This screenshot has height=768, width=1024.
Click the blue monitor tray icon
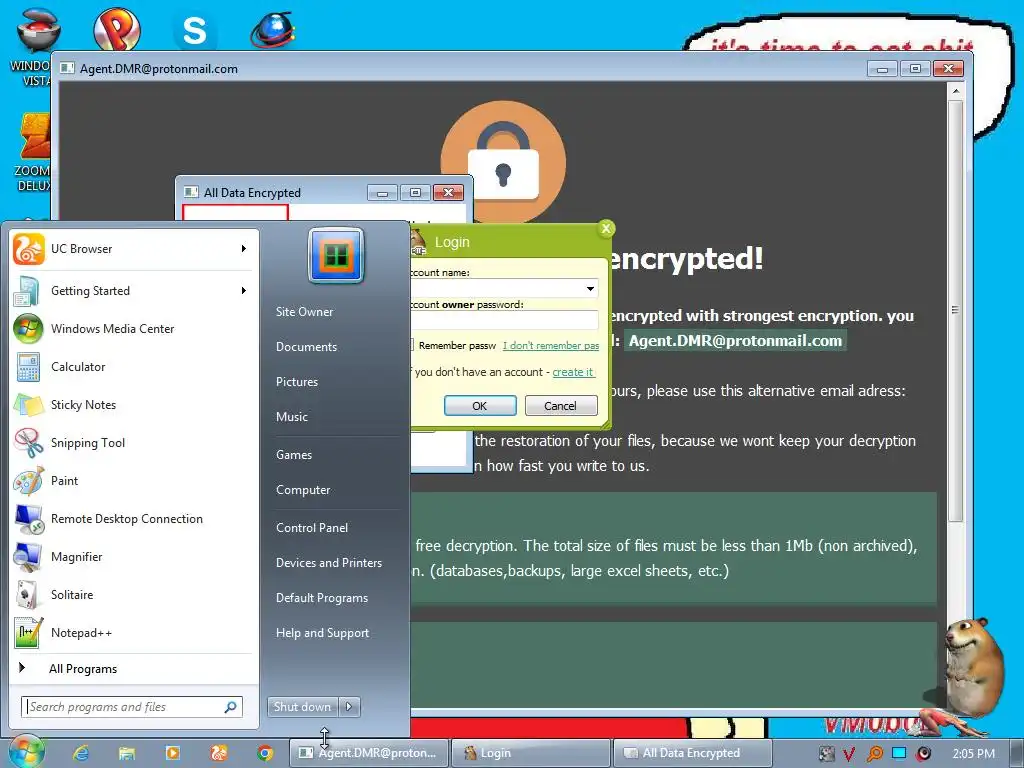tap(899, 753)
